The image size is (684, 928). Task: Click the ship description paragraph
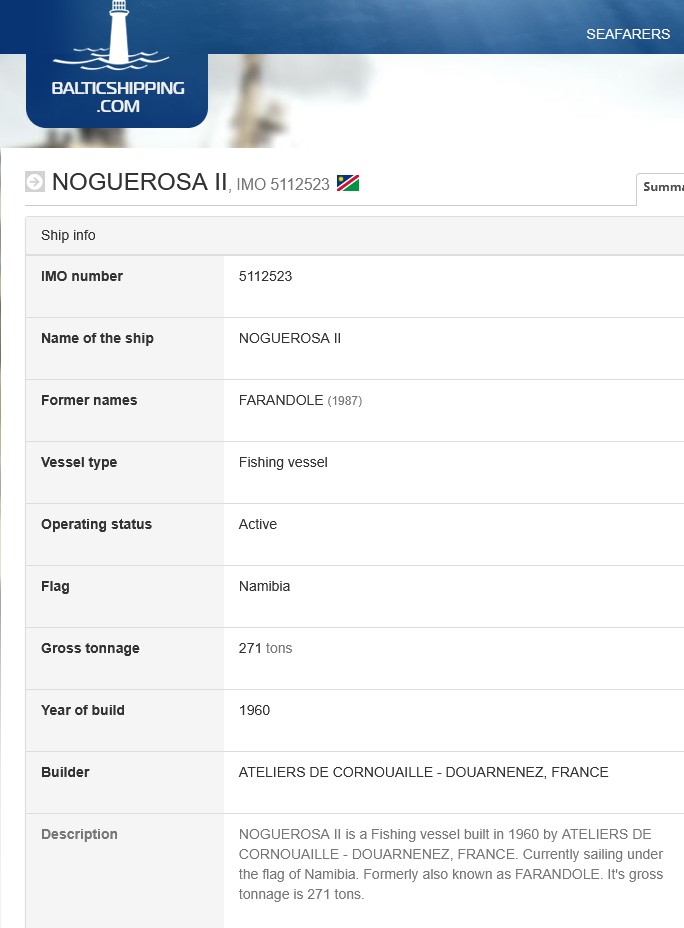(x=450, y=864)
